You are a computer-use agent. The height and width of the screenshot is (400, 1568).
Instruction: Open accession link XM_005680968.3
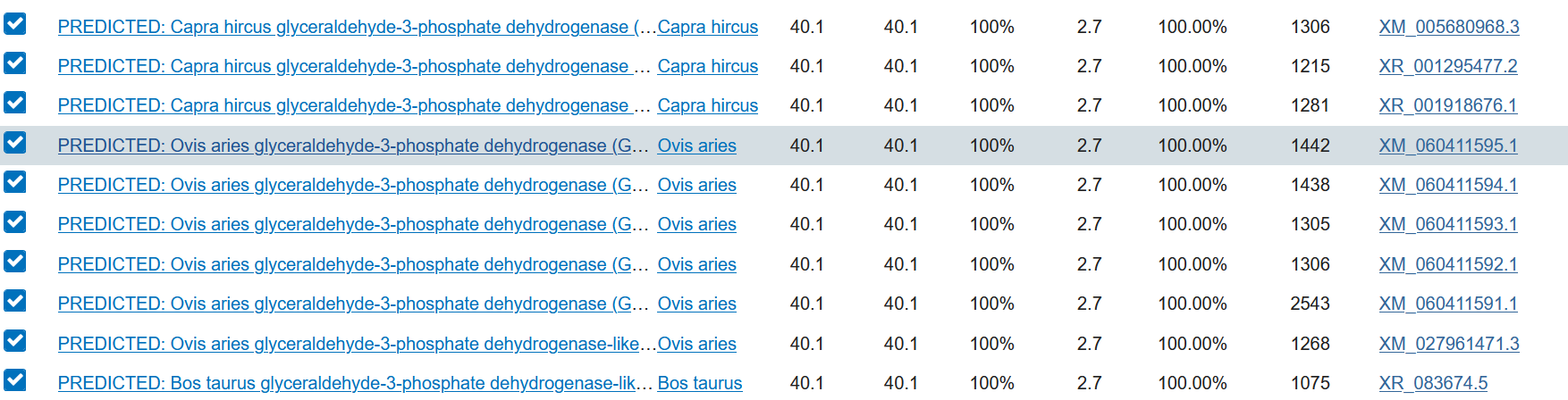1449,27
